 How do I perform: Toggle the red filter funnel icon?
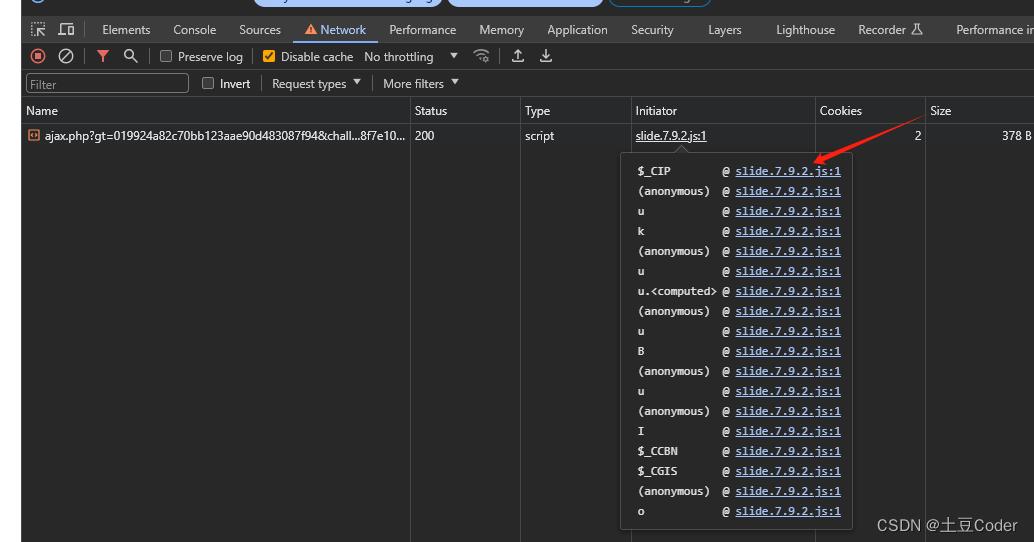pos(103,57)
